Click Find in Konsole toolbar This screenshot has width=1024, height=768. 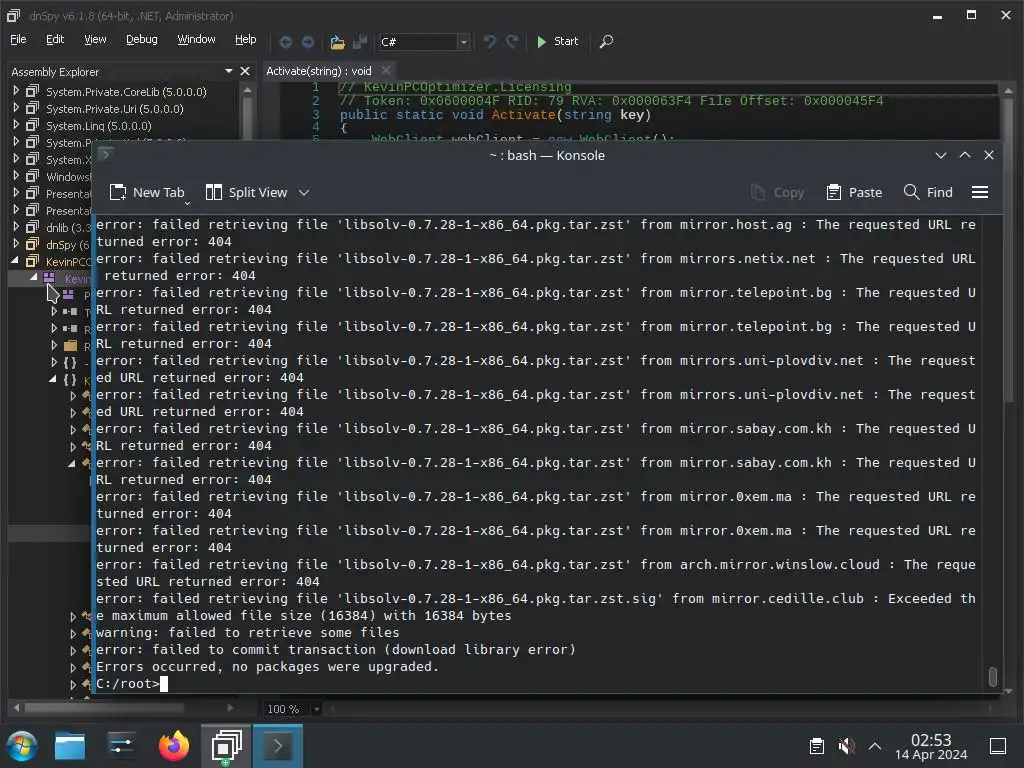point(928,193)
